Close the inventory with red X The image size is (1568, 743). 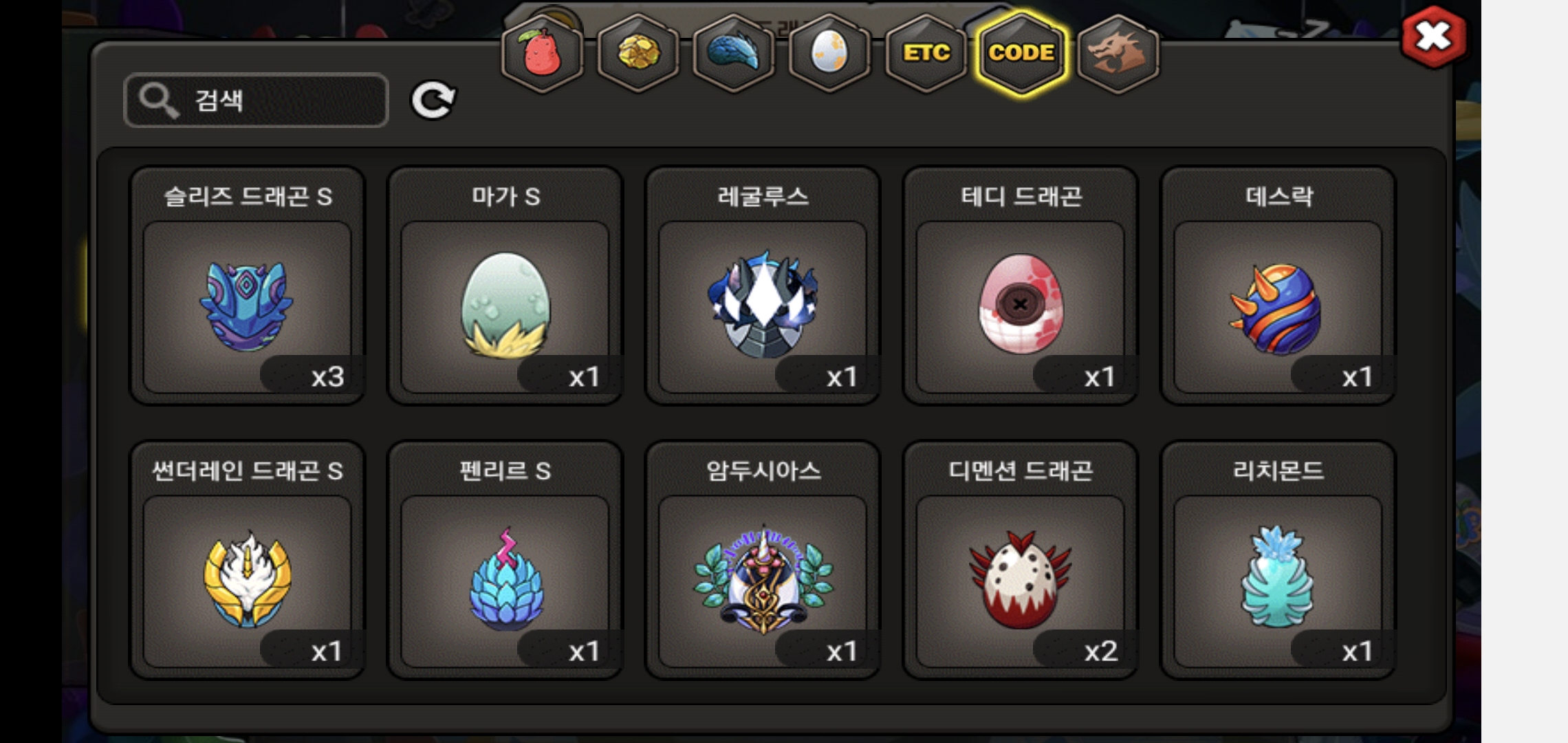pyautogui.click(x=1434, y=37)
